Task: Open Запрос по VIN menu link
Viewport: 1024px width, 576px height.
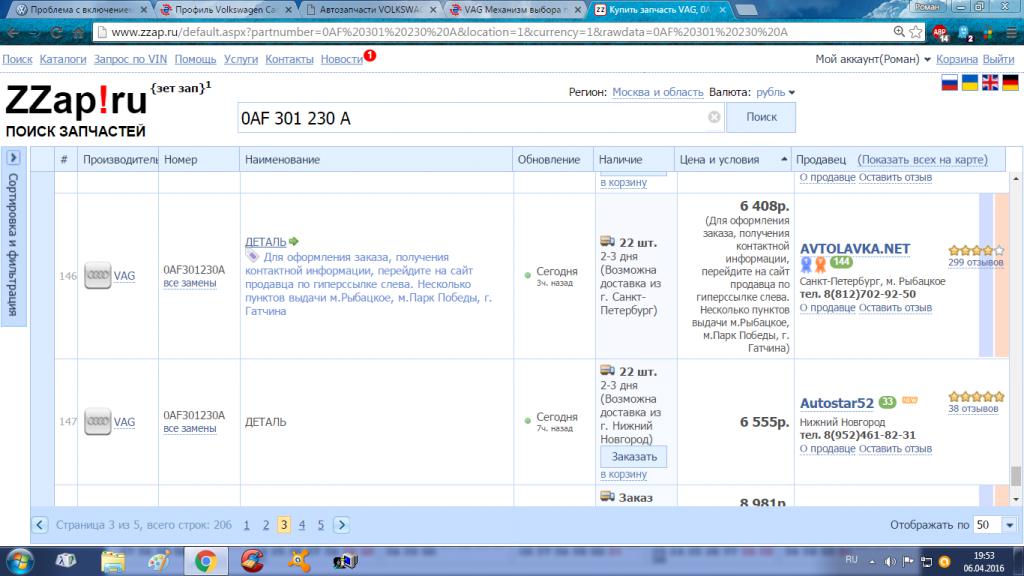Action: (130, 59)
